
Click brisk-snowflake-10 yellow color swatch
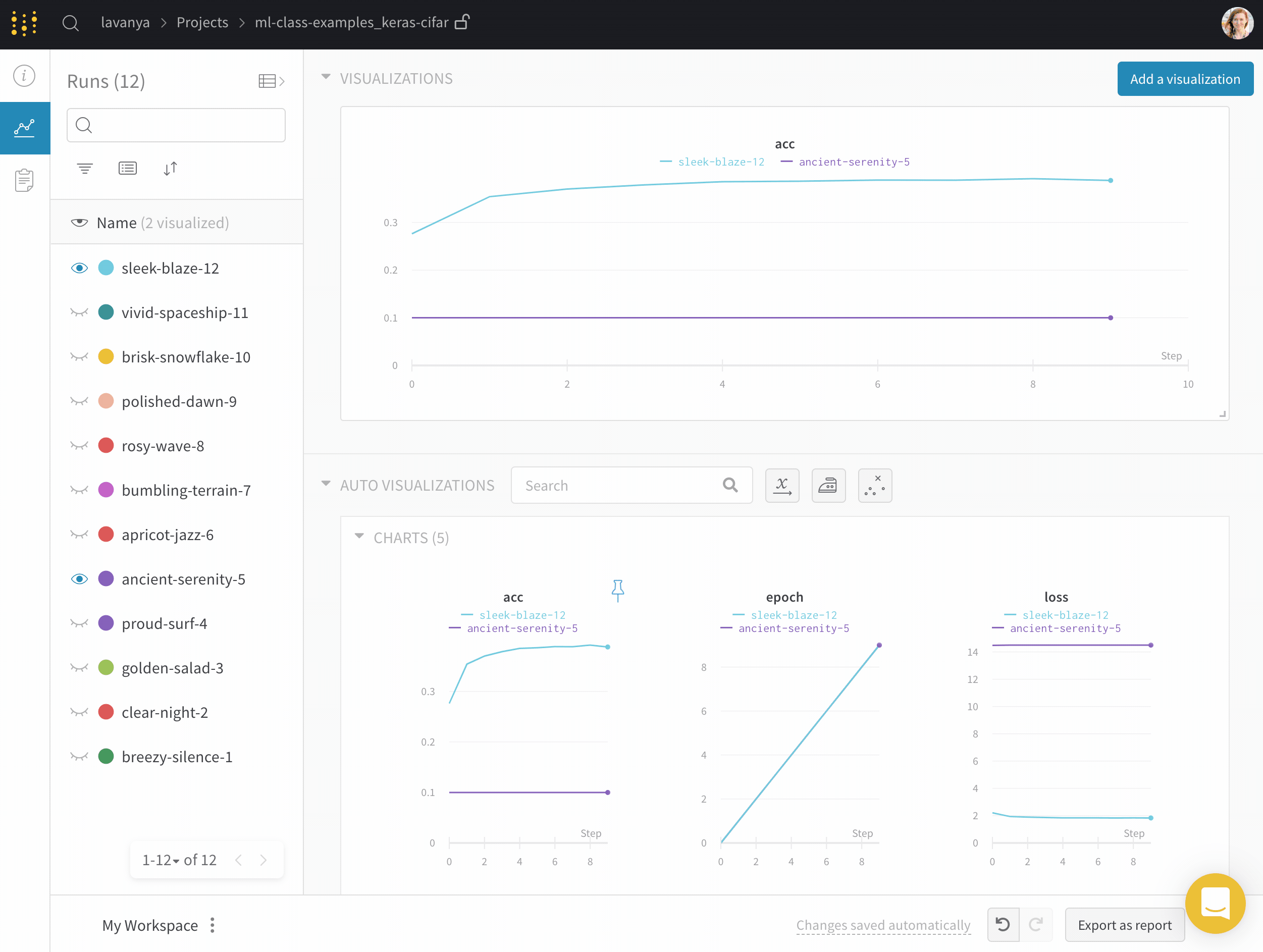pyautogui.click(x=106, y=357)
